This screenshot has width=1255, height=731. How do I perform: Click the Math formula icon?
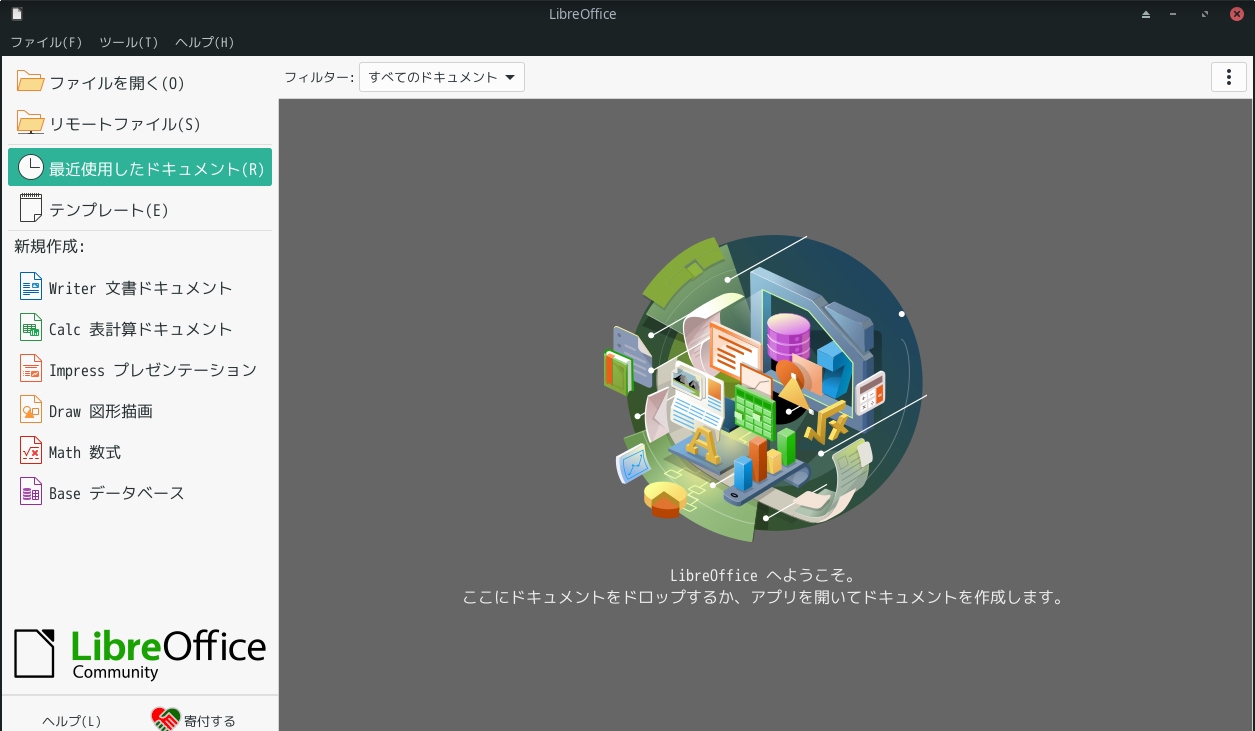point(31,451)
